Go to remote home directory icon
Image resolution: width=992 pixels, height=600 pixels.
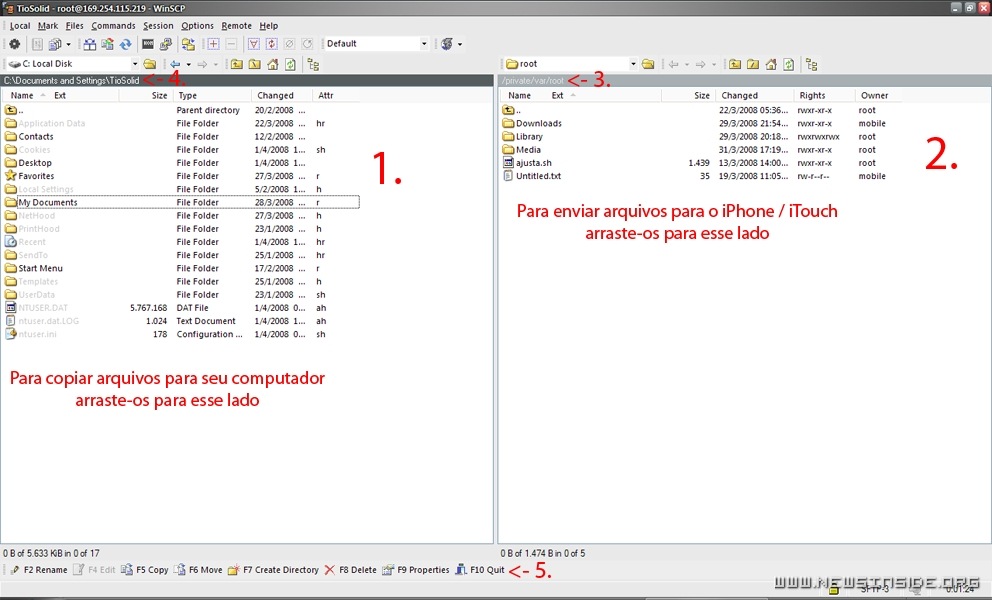[x=771, y=64]
